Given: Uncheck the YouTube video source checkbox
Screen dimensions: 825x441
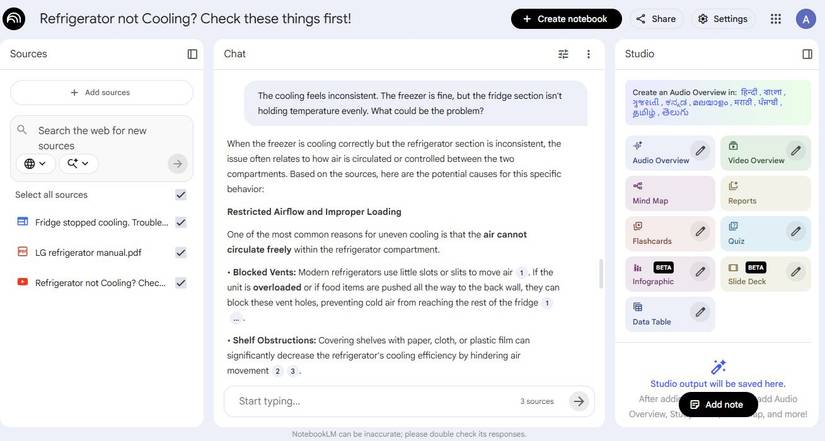Looking at the screenshot, I should click(181, 283).
